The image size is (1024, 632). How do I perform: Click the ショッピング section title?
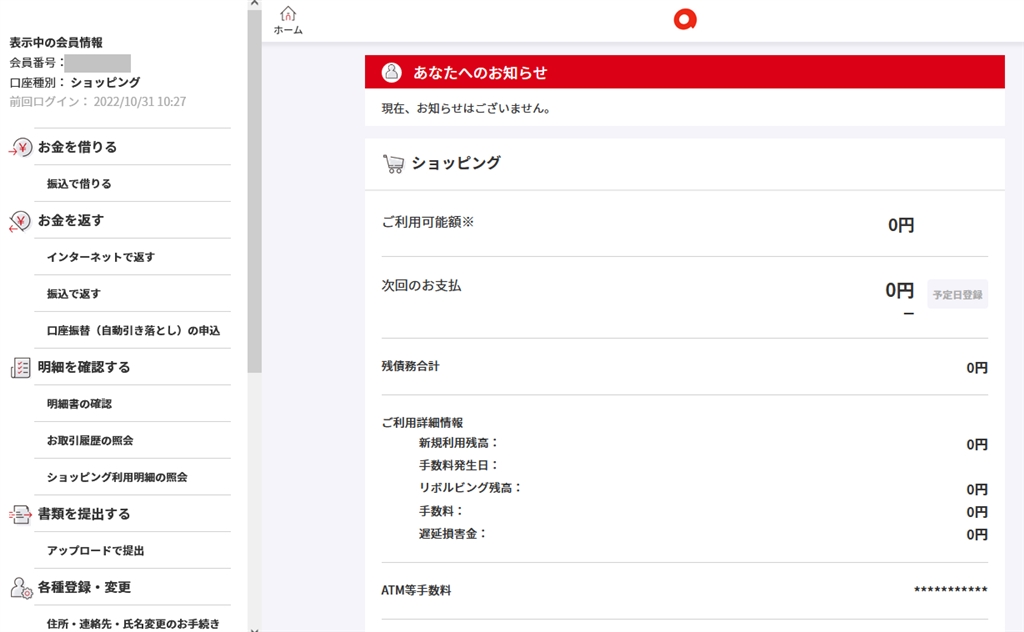tap(456, 163)
